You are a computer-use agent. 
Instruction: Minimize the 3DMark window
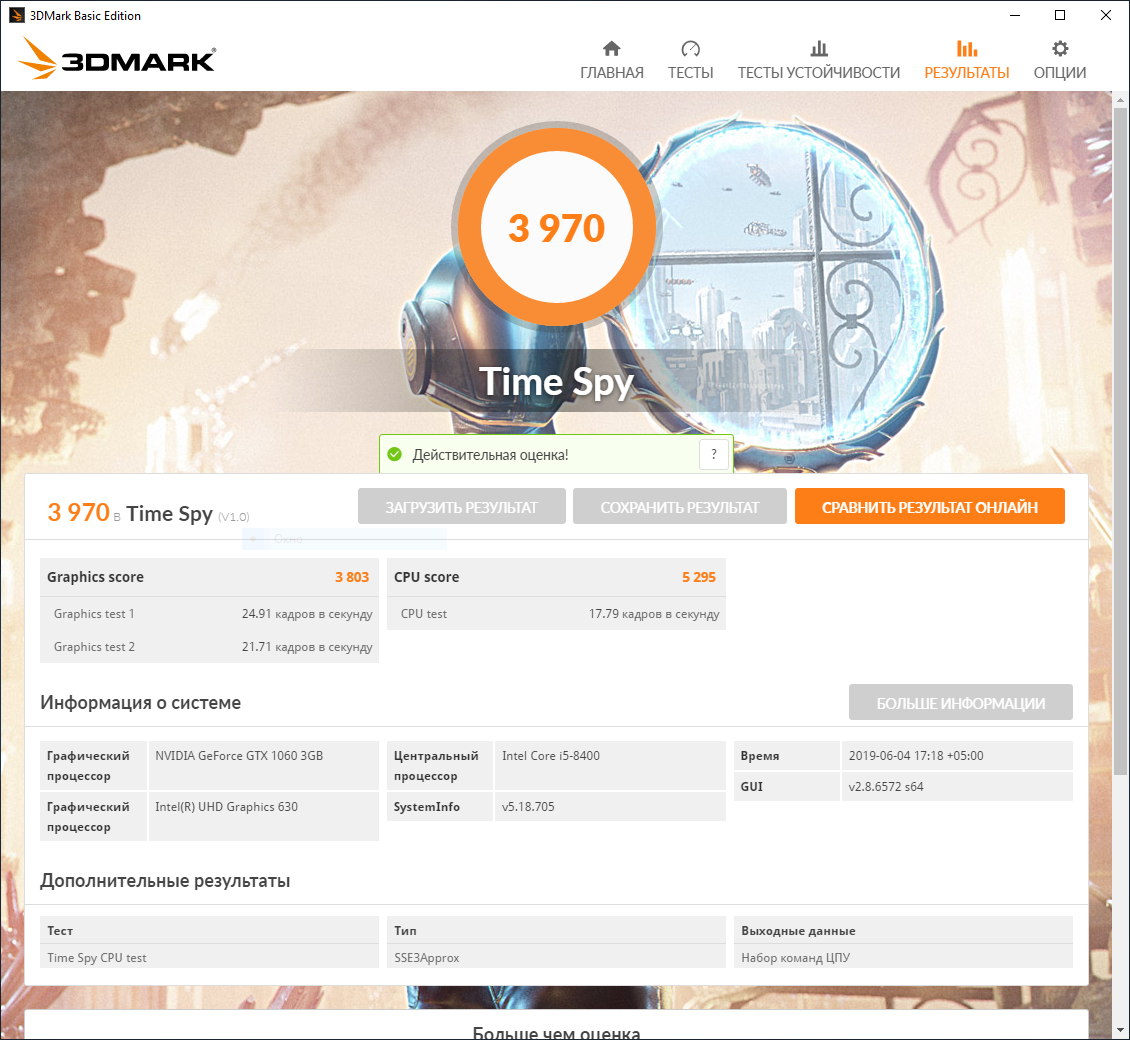(x=1015, y=15)
